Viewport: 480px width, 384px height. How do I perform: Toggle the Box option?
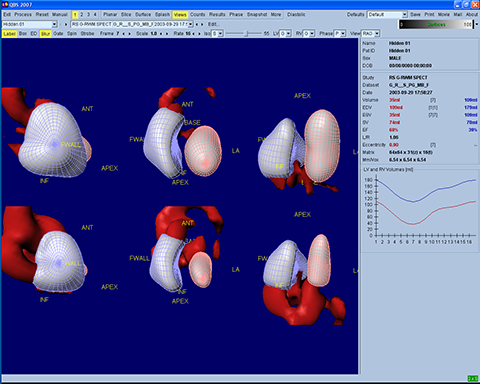coord(23,34)
